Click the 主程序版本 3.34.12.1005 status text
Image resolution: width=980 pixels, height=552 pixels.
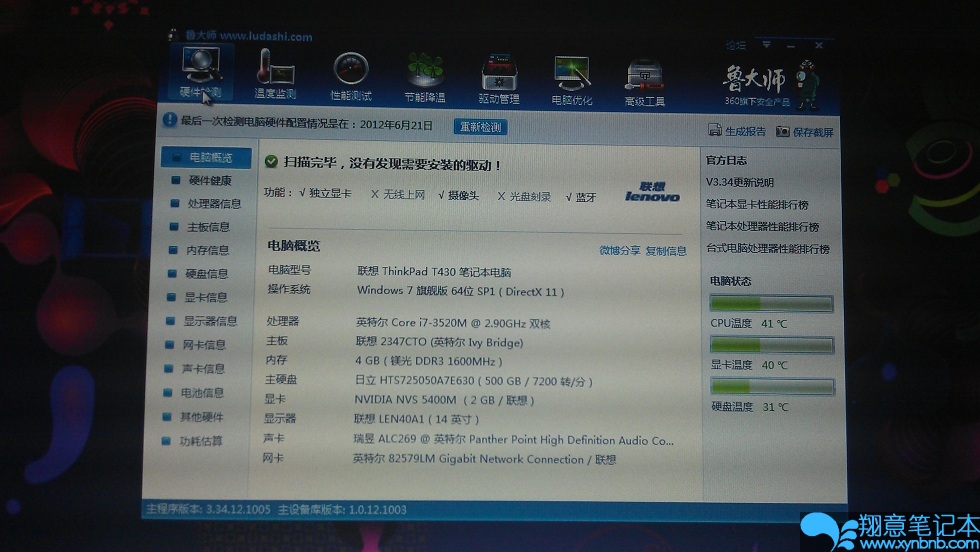(209, 509)
